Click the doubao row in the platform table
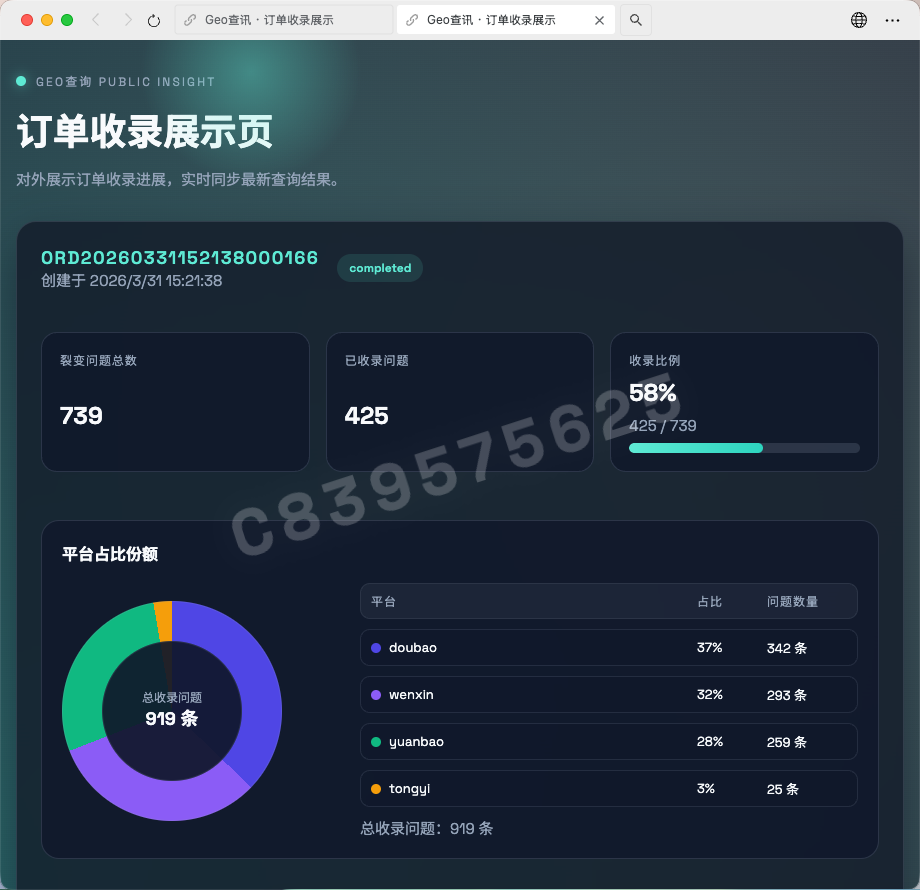This screenshot has height=890, width=920. click(608, 648)
